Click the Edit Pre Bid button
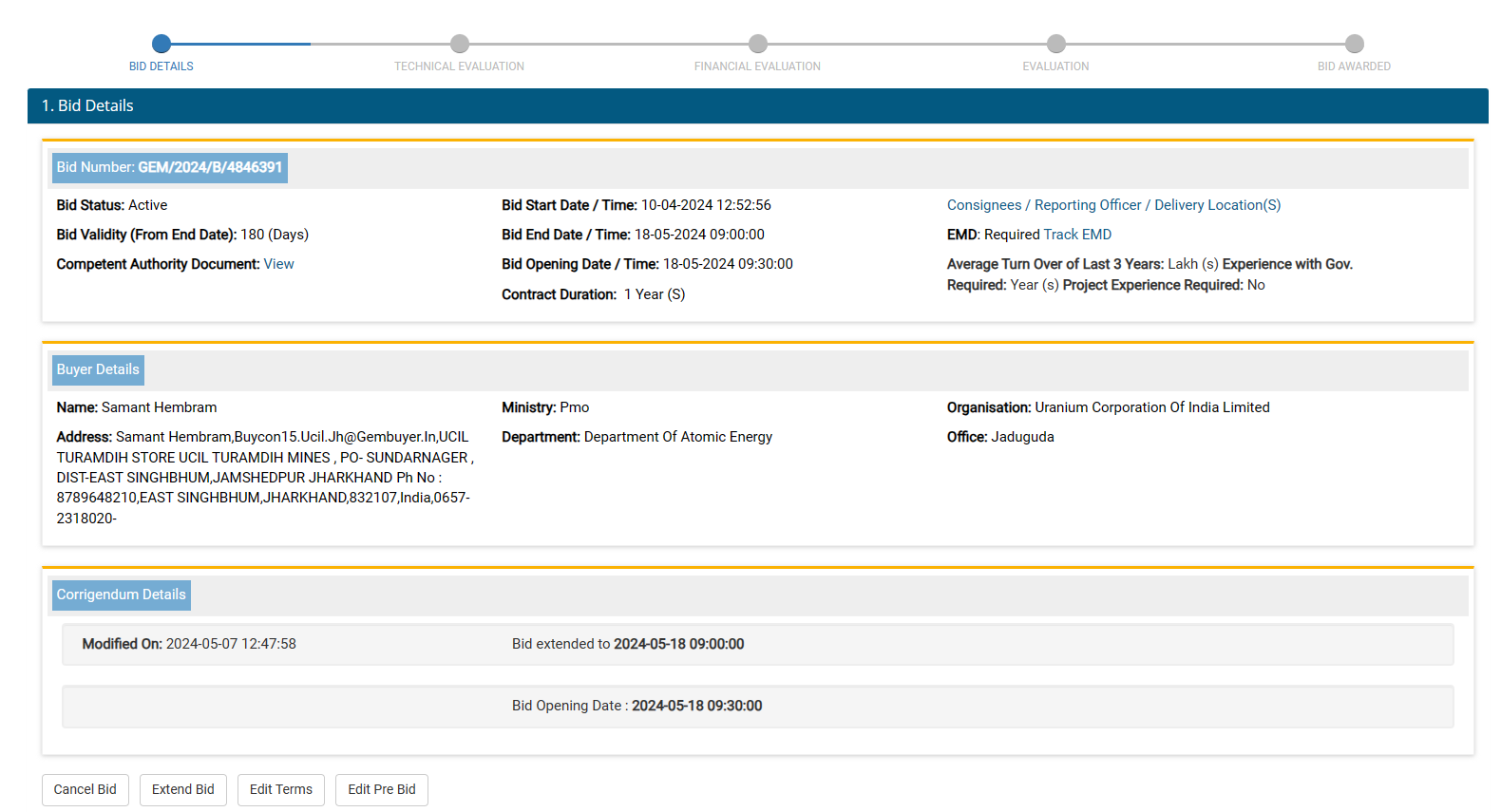The width and height of the screenshot is (1501, 812). [x=382, y=789]
